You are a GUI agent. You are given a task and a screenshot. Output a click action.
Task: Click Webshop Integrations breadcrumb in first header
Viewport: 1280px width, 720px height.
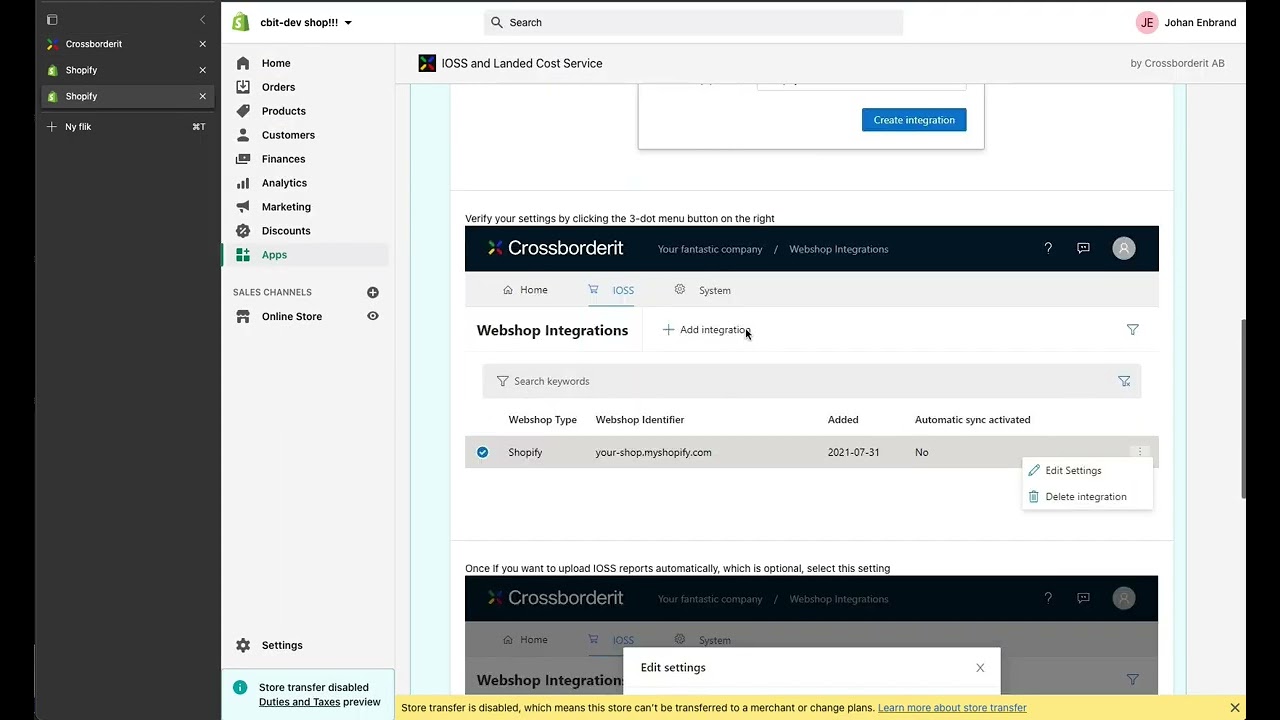point(839,249)
